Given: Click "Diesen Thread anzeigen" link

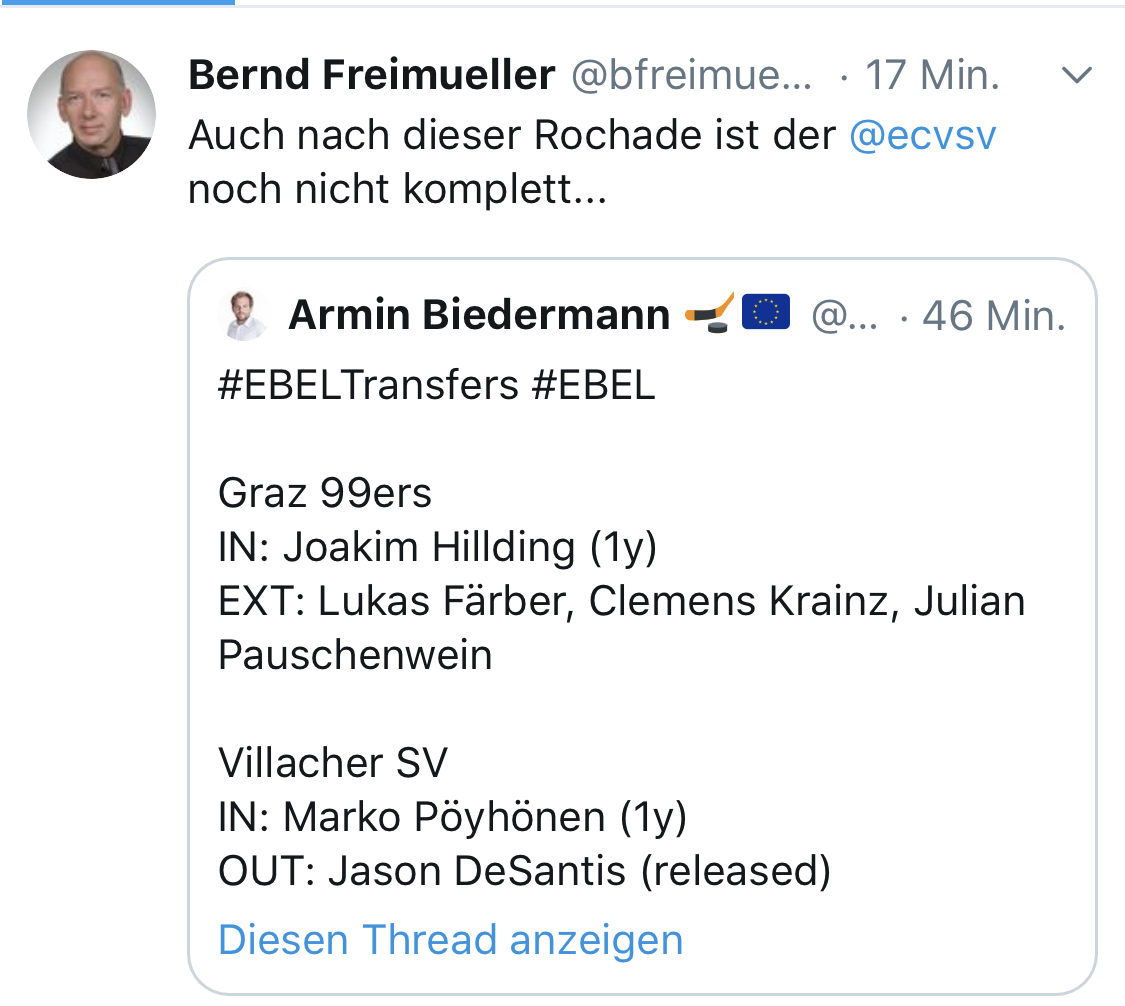Looking at the screenshot, I should coord(450,940).
